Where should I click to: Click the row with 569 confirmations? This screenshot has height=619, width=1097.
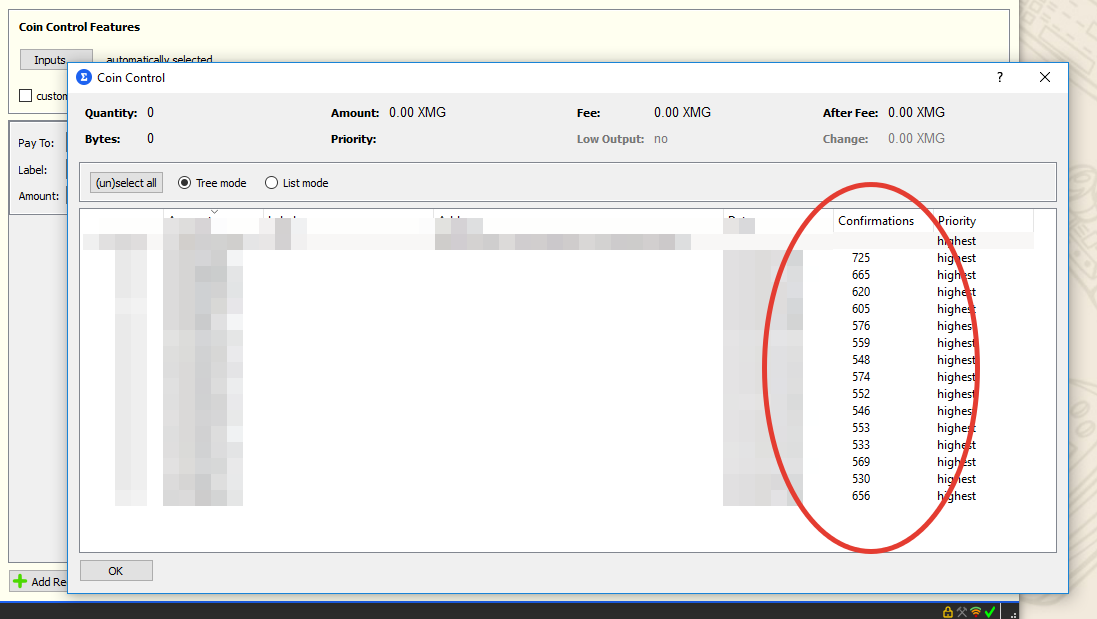[558, 462]
